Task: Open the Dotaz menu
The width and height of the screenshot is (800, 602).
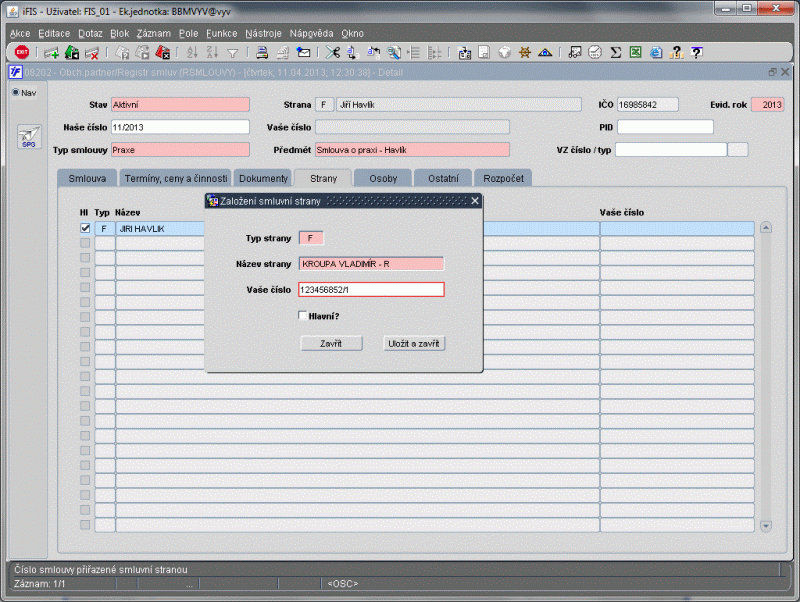Action: (90, 33)
